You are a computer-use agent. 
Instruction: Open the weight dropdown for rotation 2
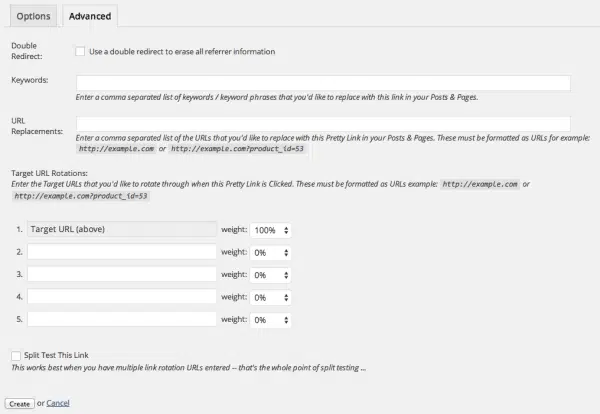(271, 252)
